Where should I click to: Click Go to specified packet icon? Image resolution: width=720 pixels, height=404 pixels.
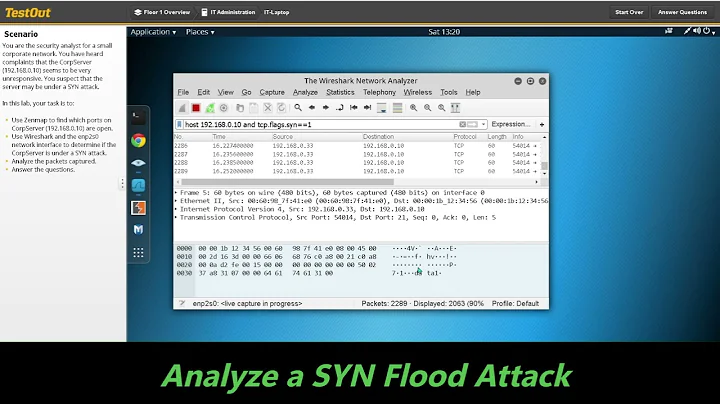(x=340, y=108)
